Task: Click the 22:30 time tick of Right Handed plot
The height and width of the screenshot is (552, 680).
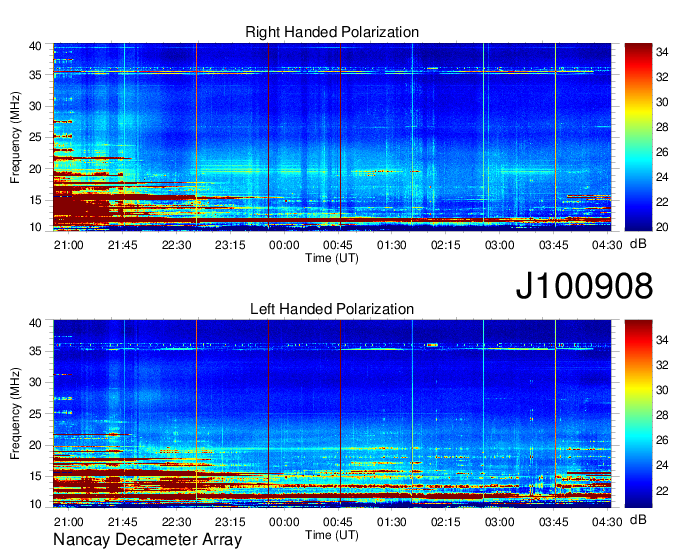Action: pos(177,245)
